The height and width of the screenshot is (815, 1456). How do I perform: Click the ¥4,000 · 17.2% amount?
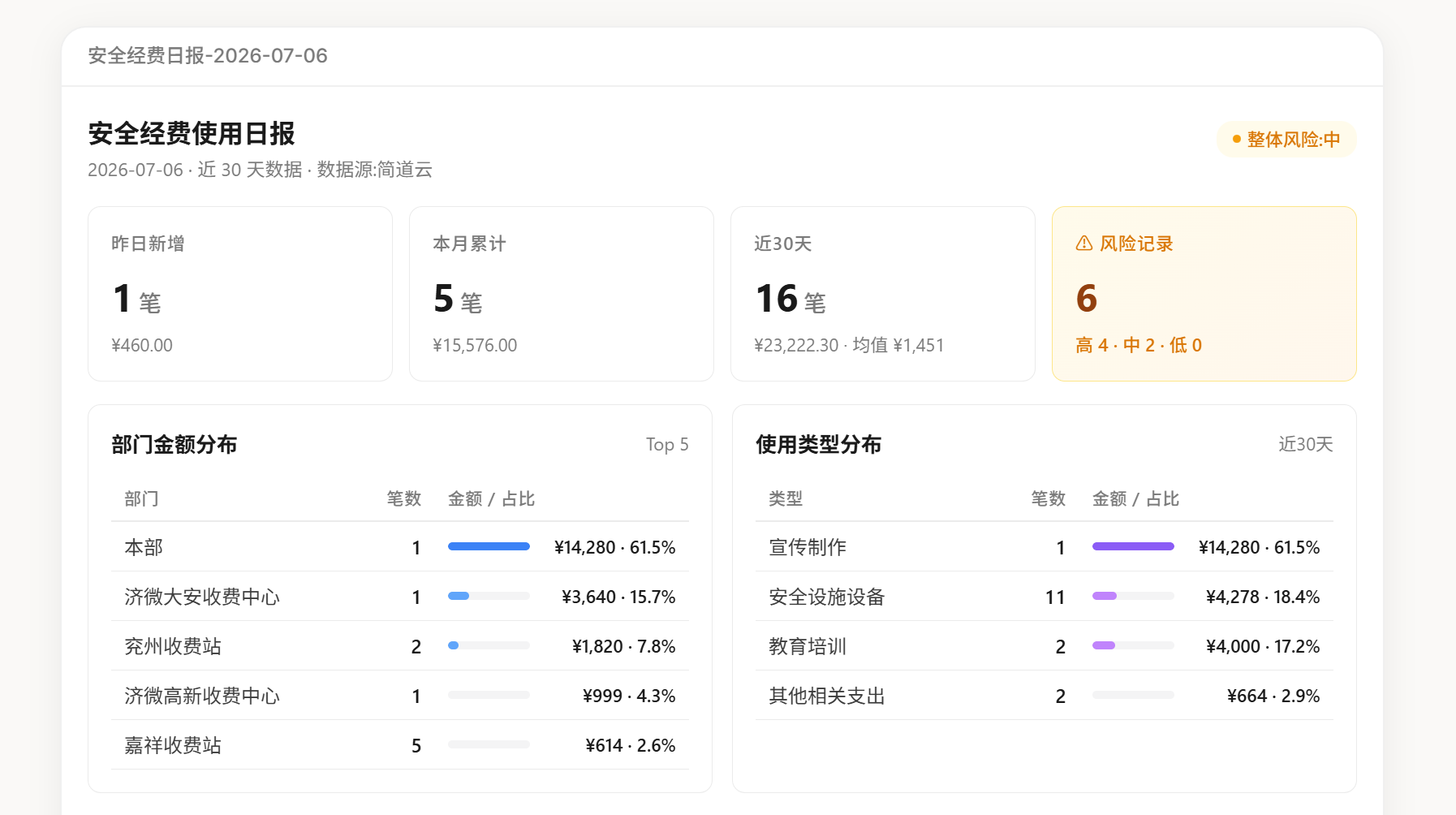[x=1263, y=646]
